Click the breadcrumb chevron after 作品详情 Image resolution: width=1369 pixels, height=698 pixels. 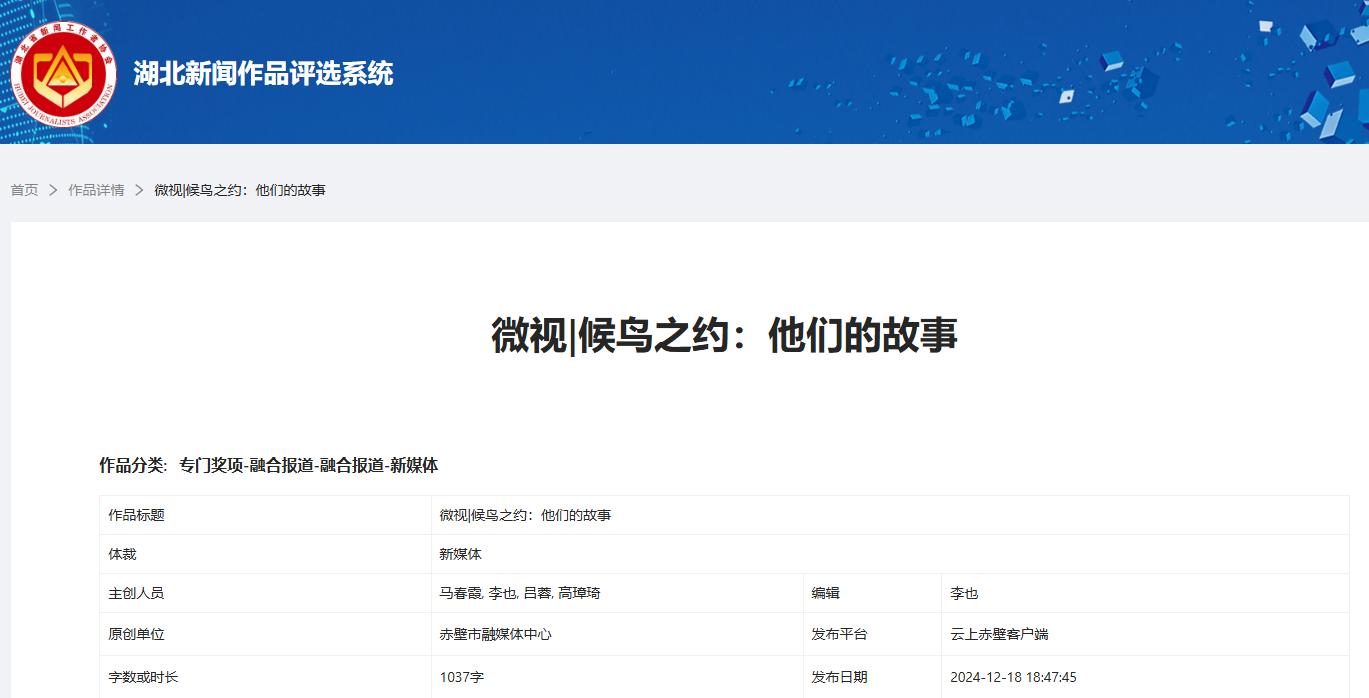coord(139,190)
